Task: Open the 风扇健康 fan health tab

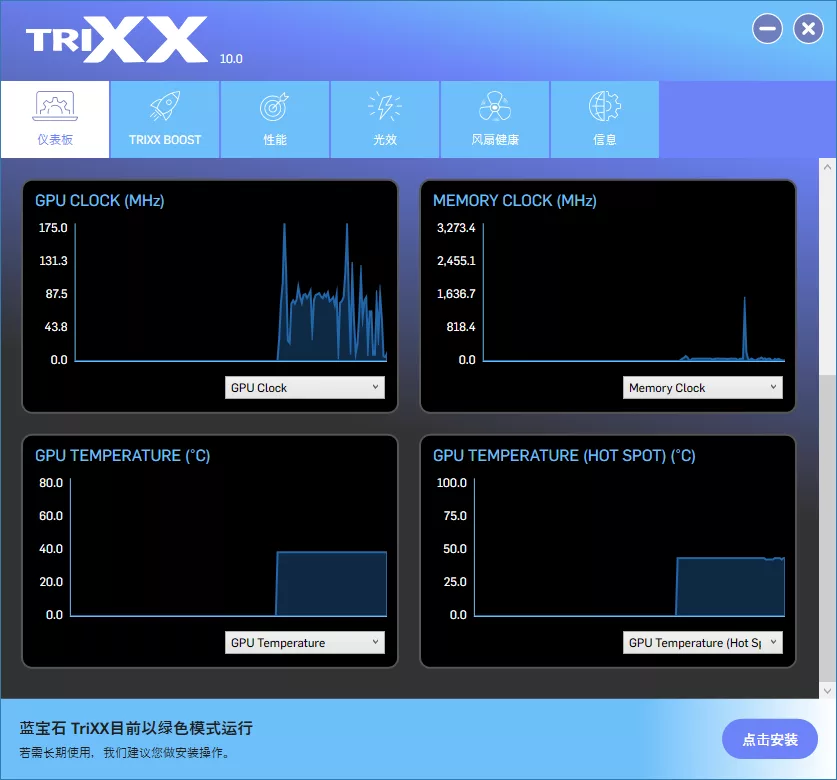Action: tap(495, 120)
